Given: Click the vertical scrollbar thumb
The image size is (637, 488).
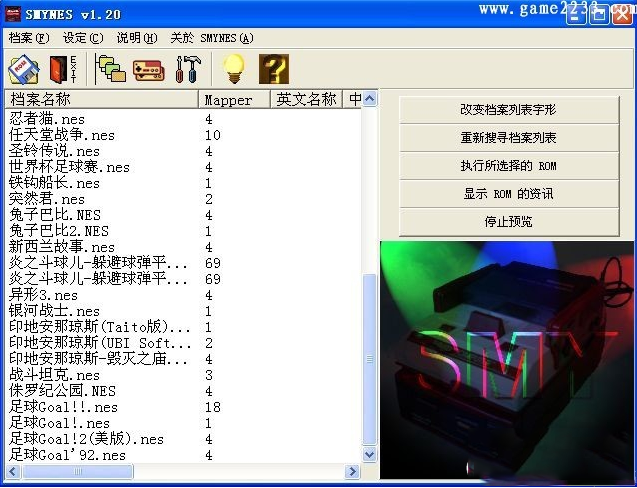Looking at the screenshot, I should (369, 359).
